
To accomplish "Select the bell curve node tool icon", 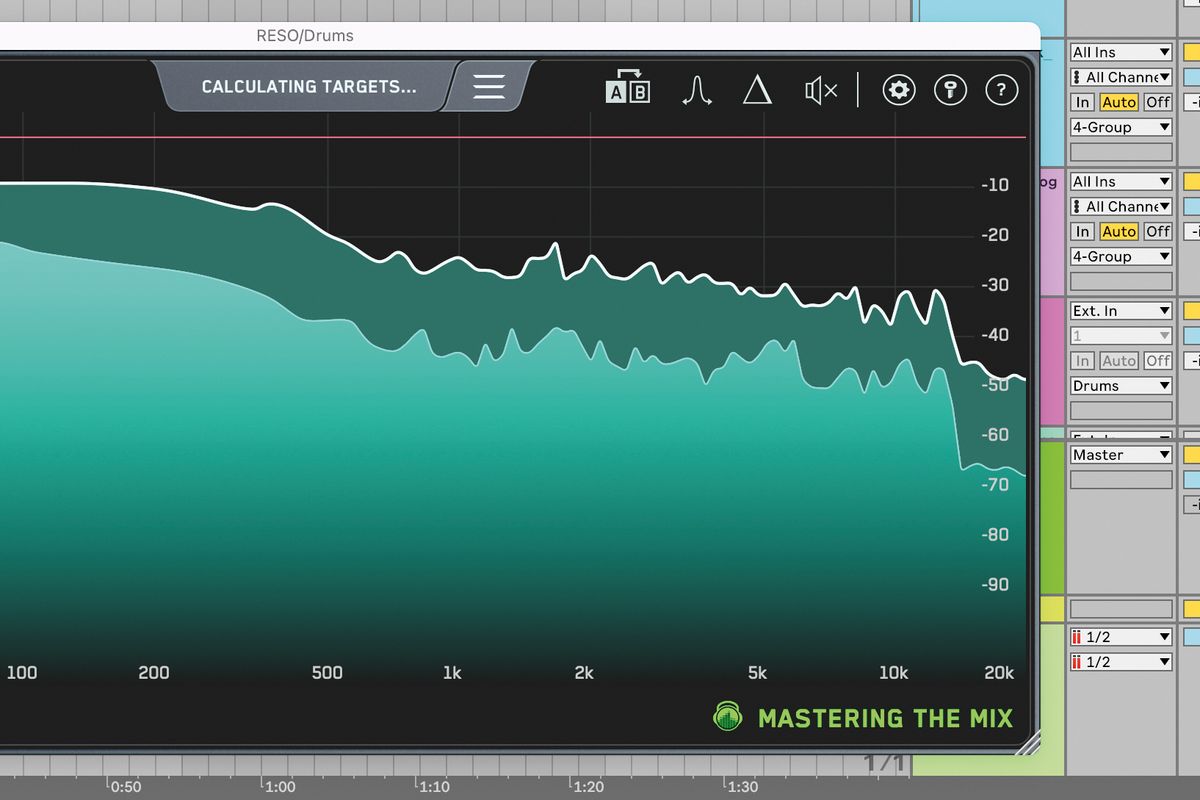I will point(697,90).
